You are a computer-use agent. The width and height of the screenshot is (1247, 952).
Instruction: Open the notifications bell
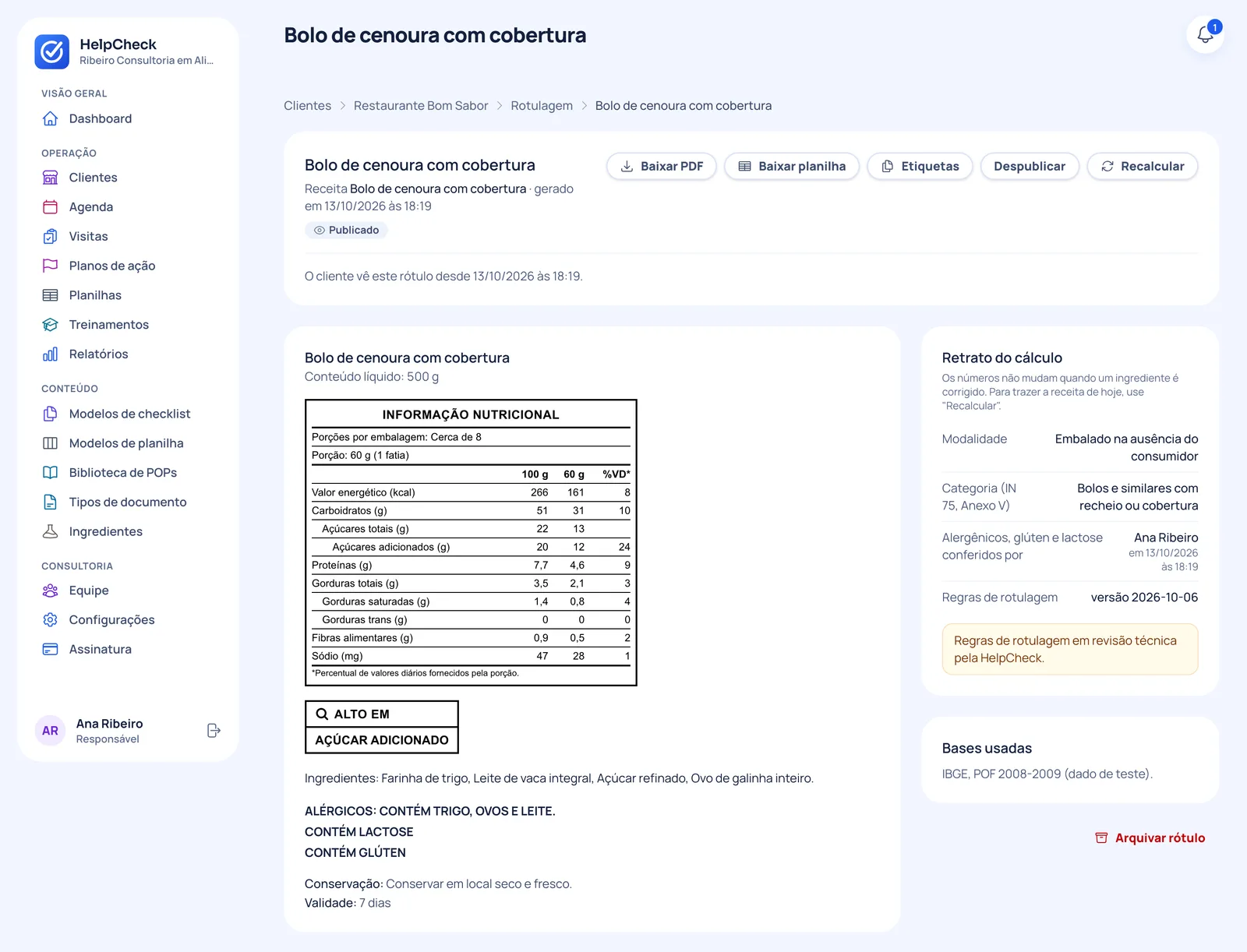pos(1205,34)
